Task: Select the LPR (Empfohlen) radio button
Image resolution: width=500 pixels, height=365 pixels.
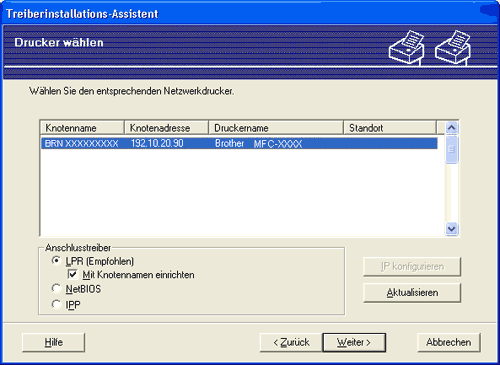Action: coord(57,261)
